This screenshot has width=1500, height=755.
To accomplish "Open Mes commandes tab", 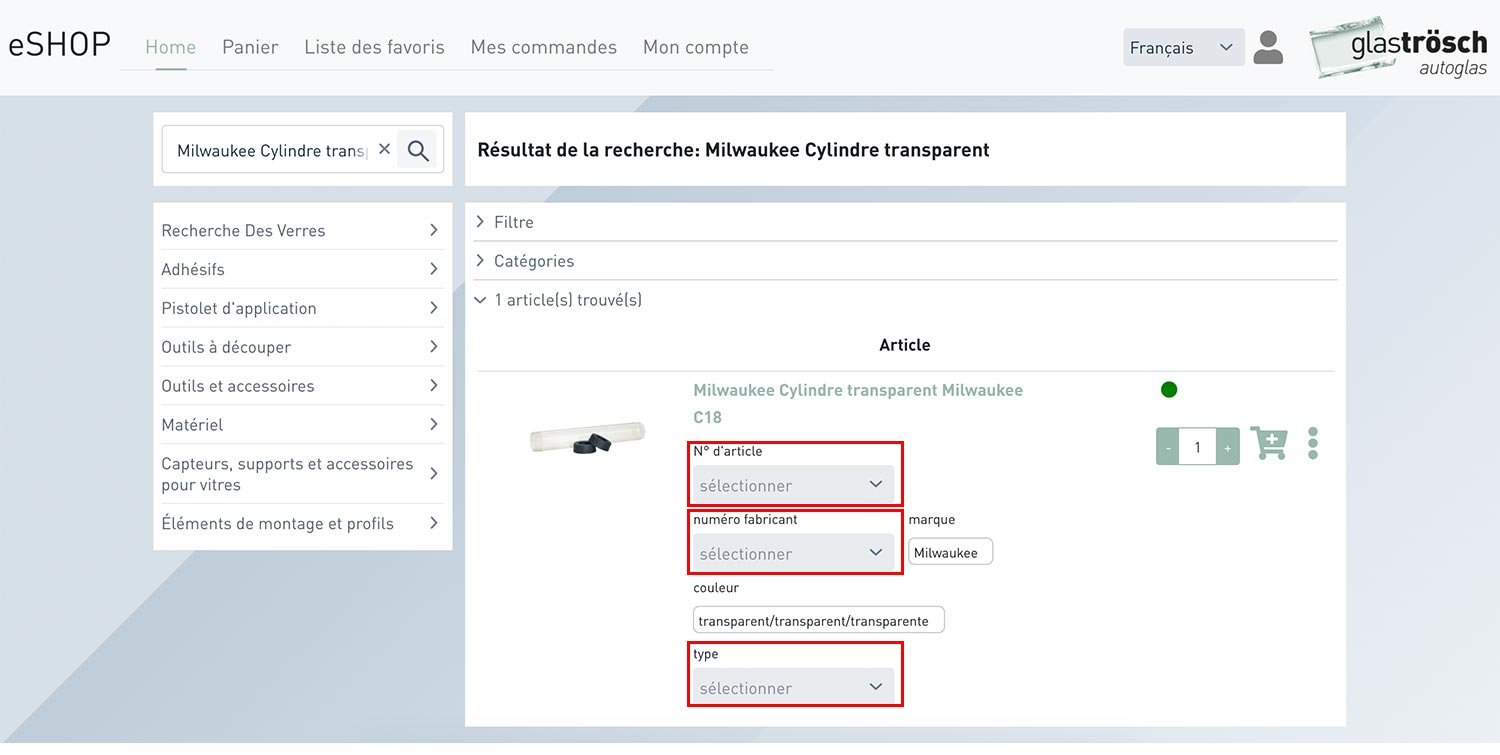I will 544,47.
